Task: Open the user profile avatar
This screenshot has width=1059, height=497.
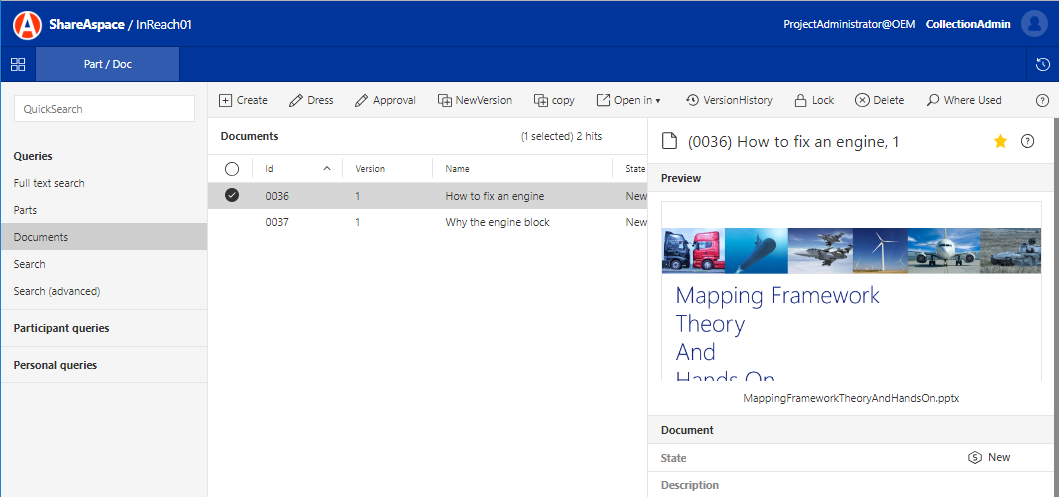Action: pos(1034,24)
